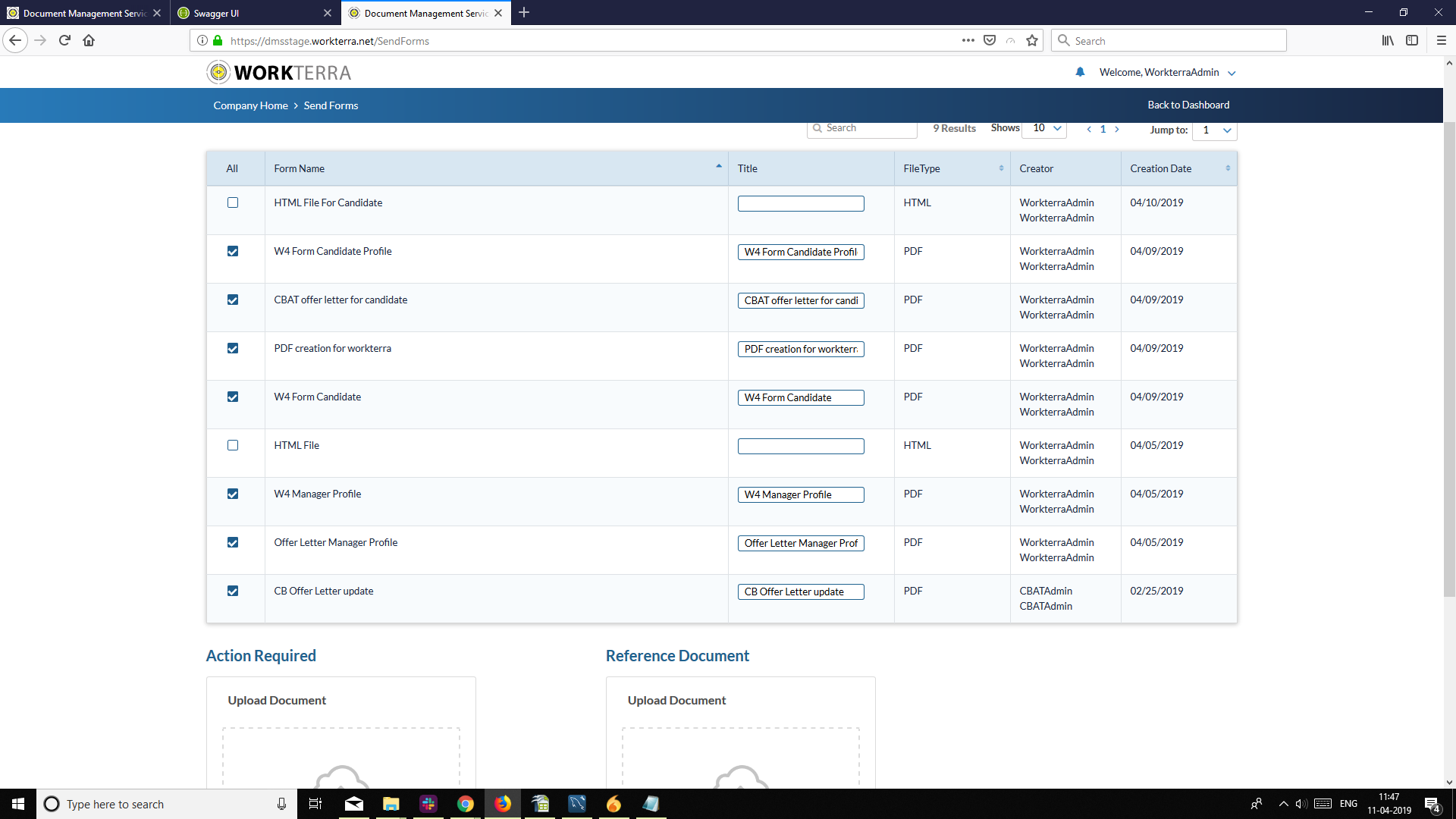Open Firefox hamburger menu
1456x819 pixels.
[x=1441, y=41]
